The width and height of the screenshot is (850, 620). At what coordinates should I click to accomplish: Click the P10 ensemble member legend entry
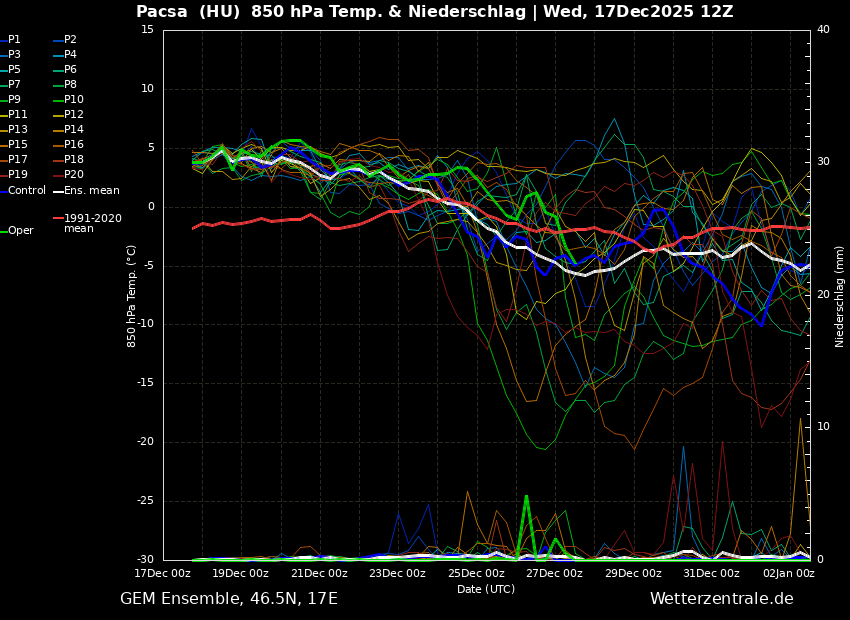click(73, 100)
